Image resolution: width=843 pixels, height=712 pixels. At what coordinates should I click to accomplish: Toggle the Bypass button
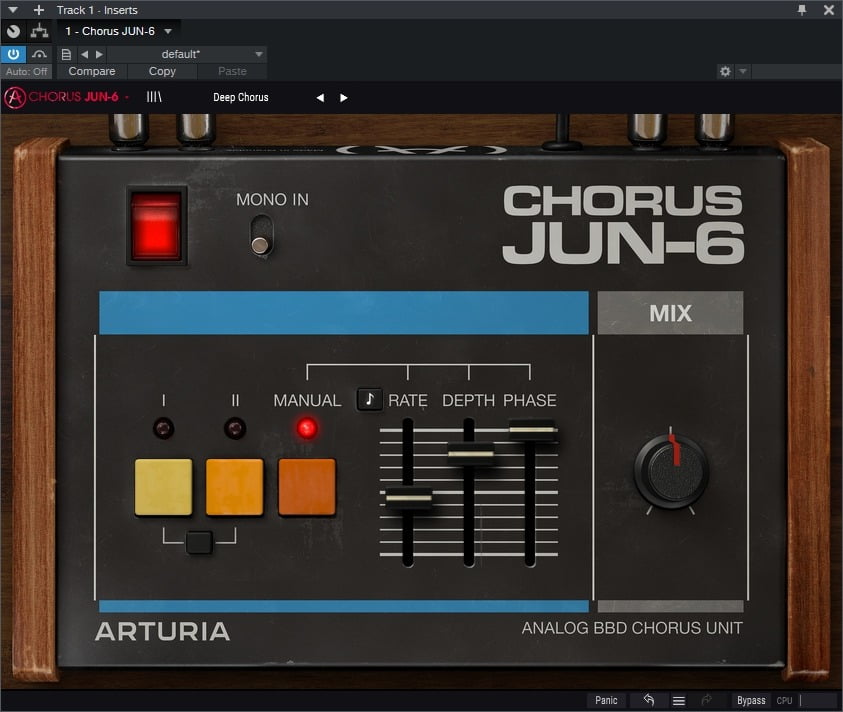pyautogui.click(x=751, y=700)
